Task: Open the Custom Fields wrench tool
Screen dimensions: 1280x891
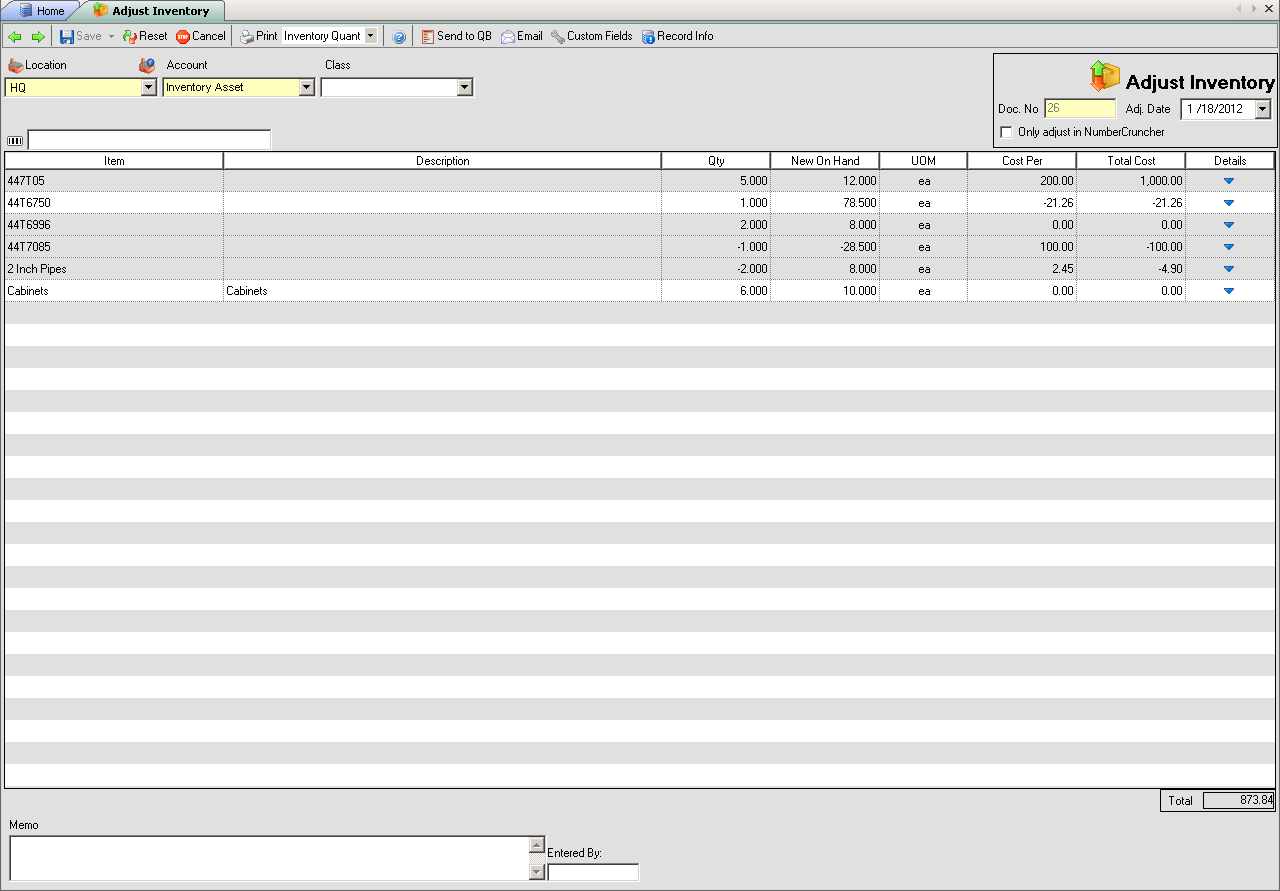Action: coord(558,37)
